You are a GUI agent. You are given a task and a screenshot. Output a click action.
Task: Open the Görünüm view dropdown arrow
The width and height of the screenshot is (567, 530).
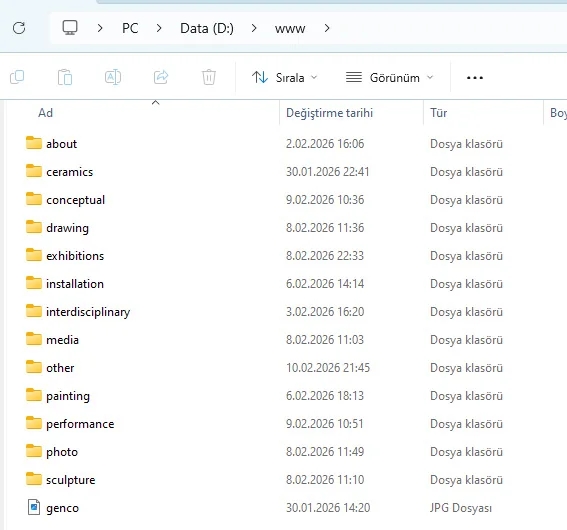click(x=430, y=77)
